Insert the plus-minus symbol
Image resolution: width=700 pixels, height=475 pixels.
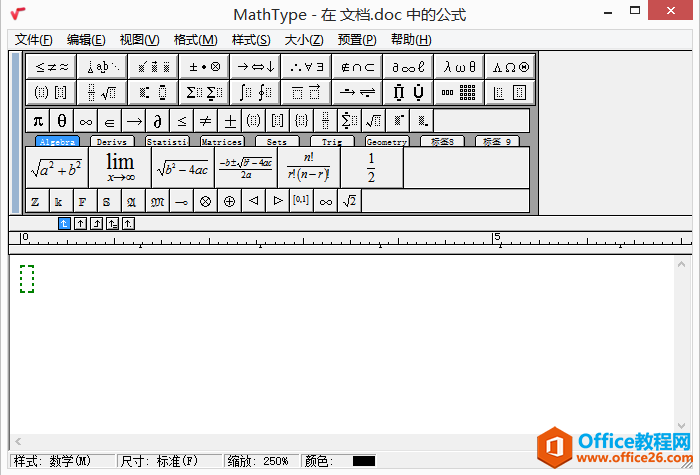pyautogui.click(x=229, y=121)
